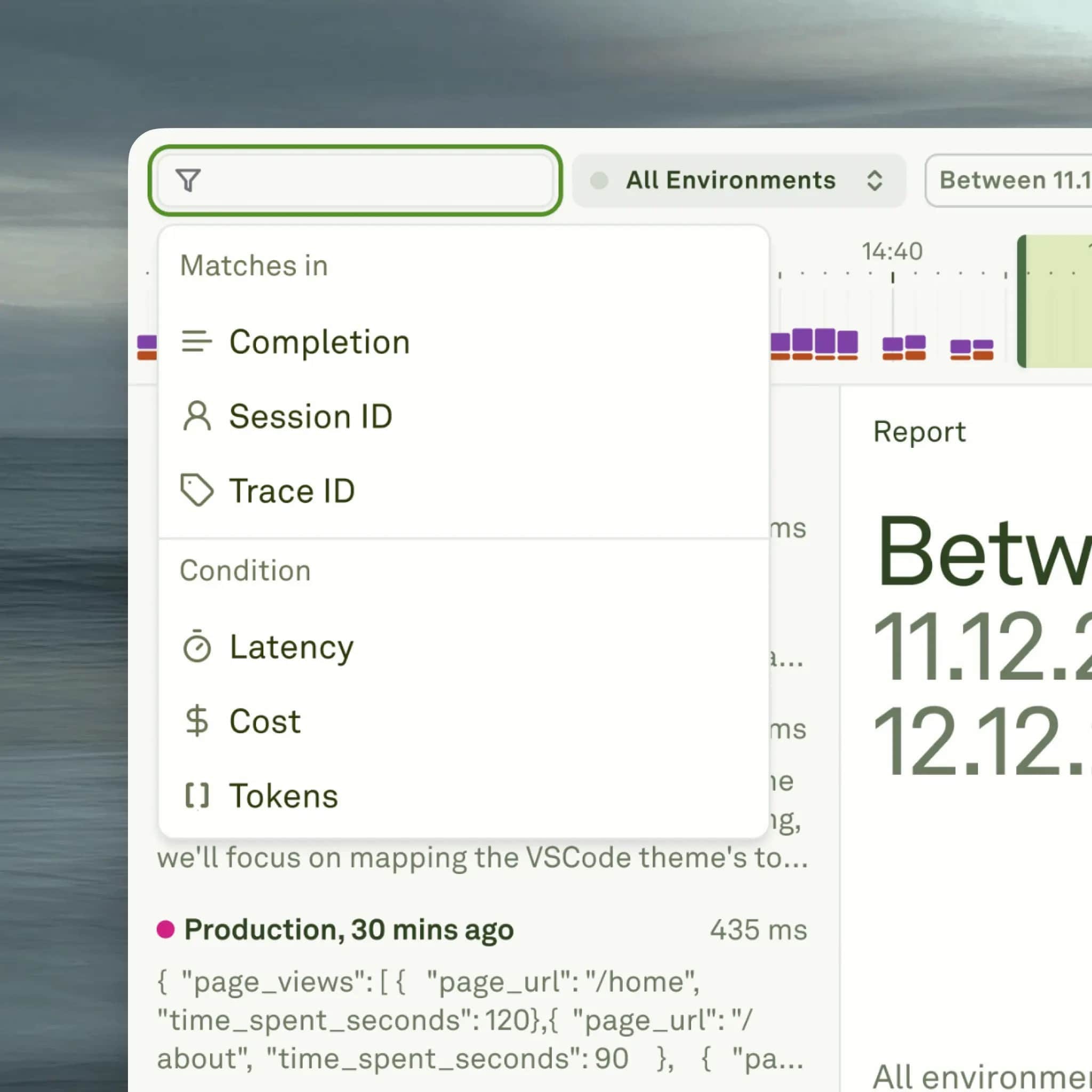Viewport: 1092px width, 1092px height.
Task: Open the Between date range selector
Action: 1011,181
